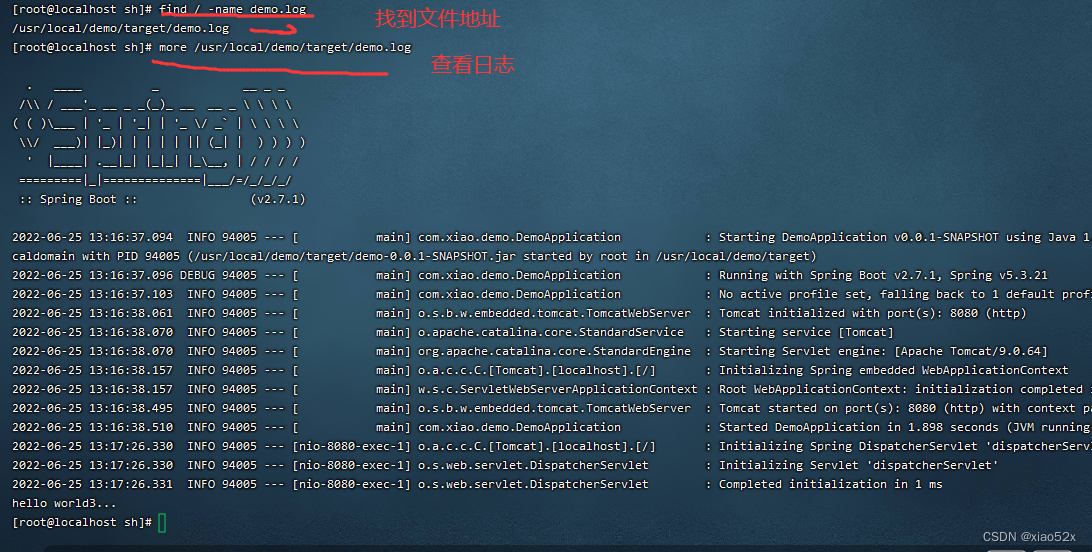This screenshot has width=1092, height=552.
Task: Click the final '[root@localhost sh]#' prompt beside the cursor
Action: [82, 522]
